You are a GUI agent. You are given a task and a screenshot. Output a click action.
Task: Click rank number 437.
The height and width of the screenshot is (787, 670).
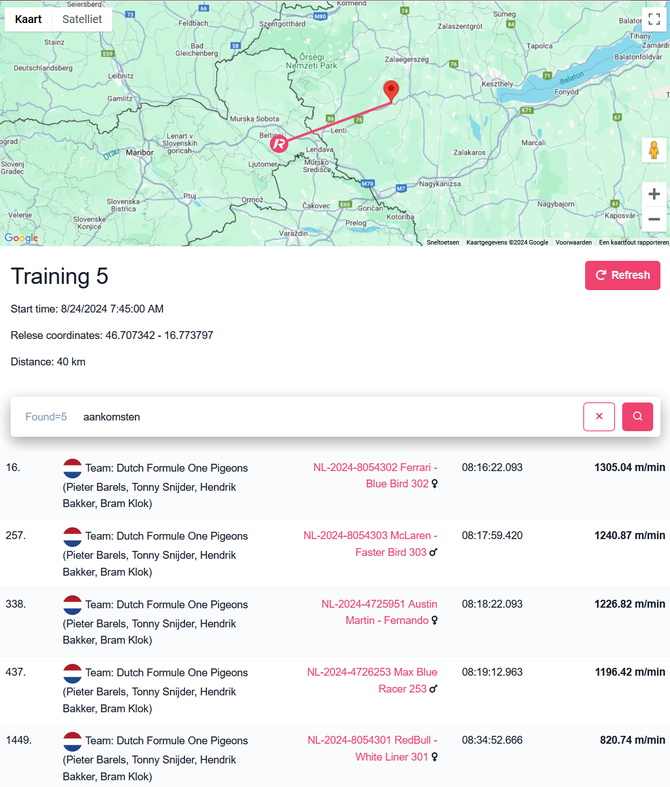(16, 672)
